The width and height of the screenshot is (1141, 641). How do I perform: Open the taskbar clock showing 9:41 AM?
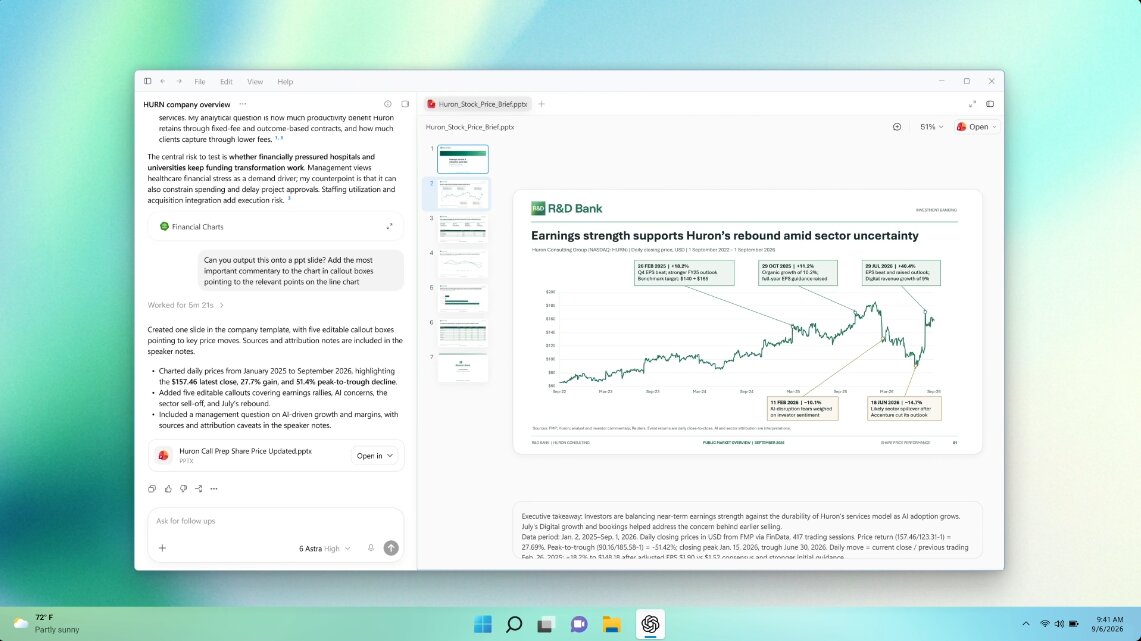1109,624
